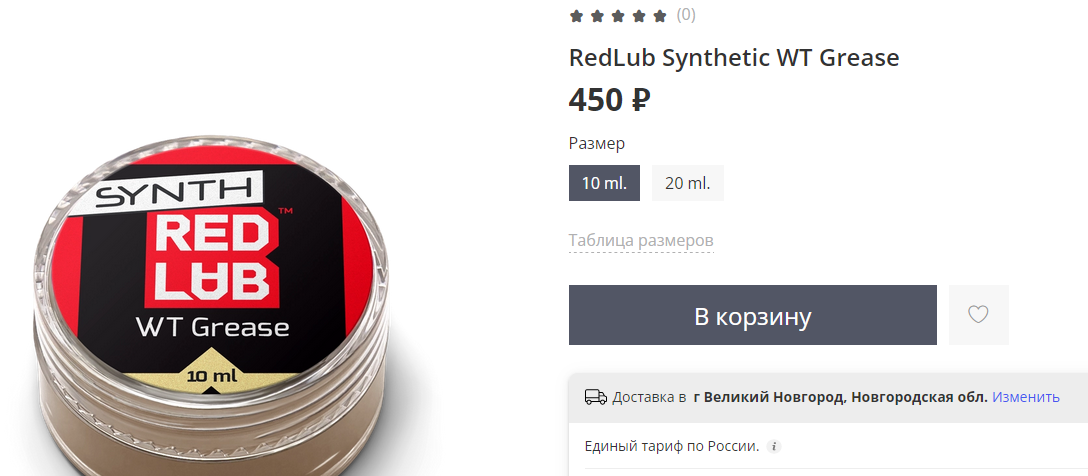The height and width of the screenshot is (476, 1088).
Task: Click the fifth rating star
Action: (660, 16)
